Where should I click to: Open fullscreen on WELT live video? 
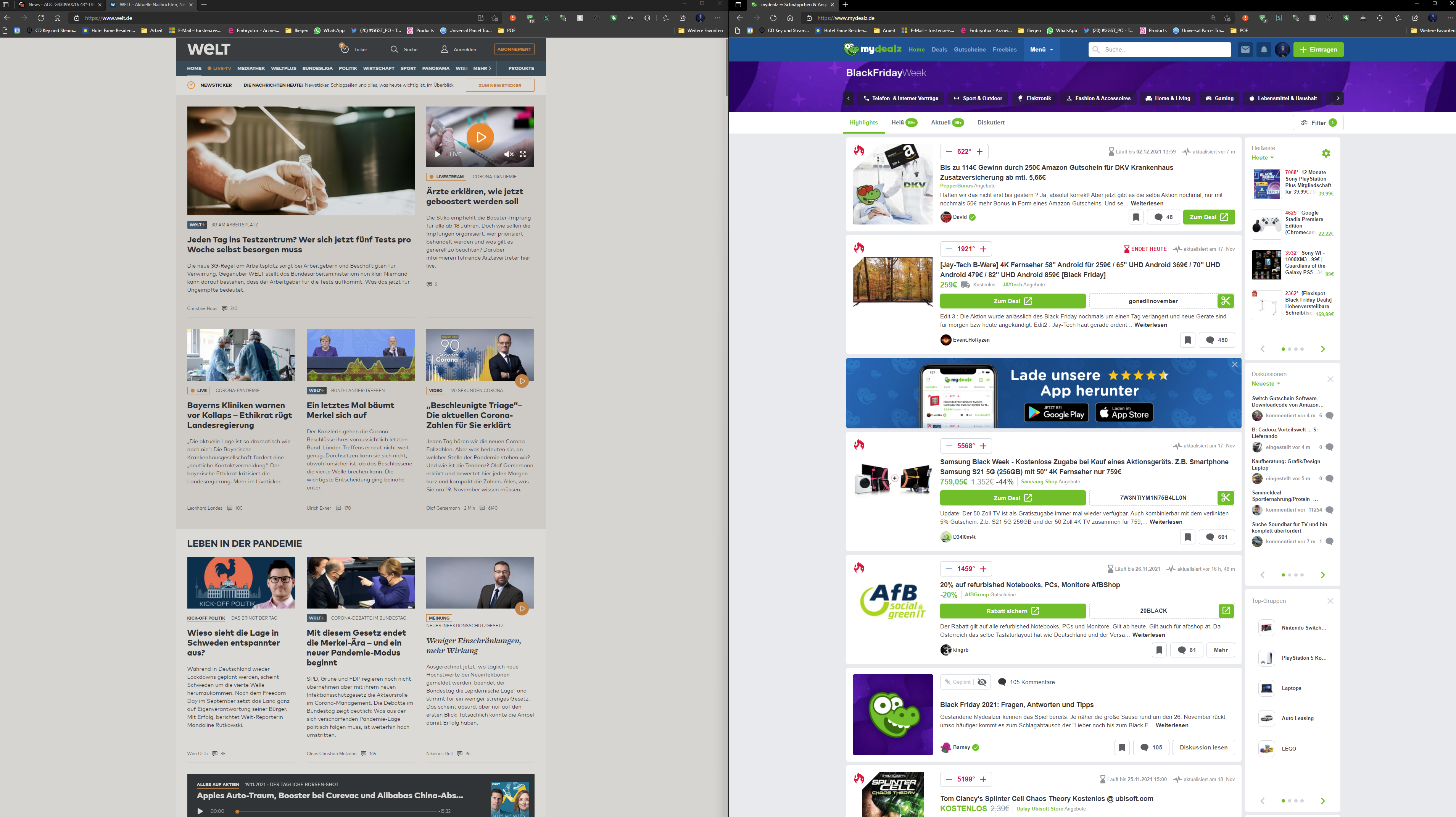coord(523,154)
